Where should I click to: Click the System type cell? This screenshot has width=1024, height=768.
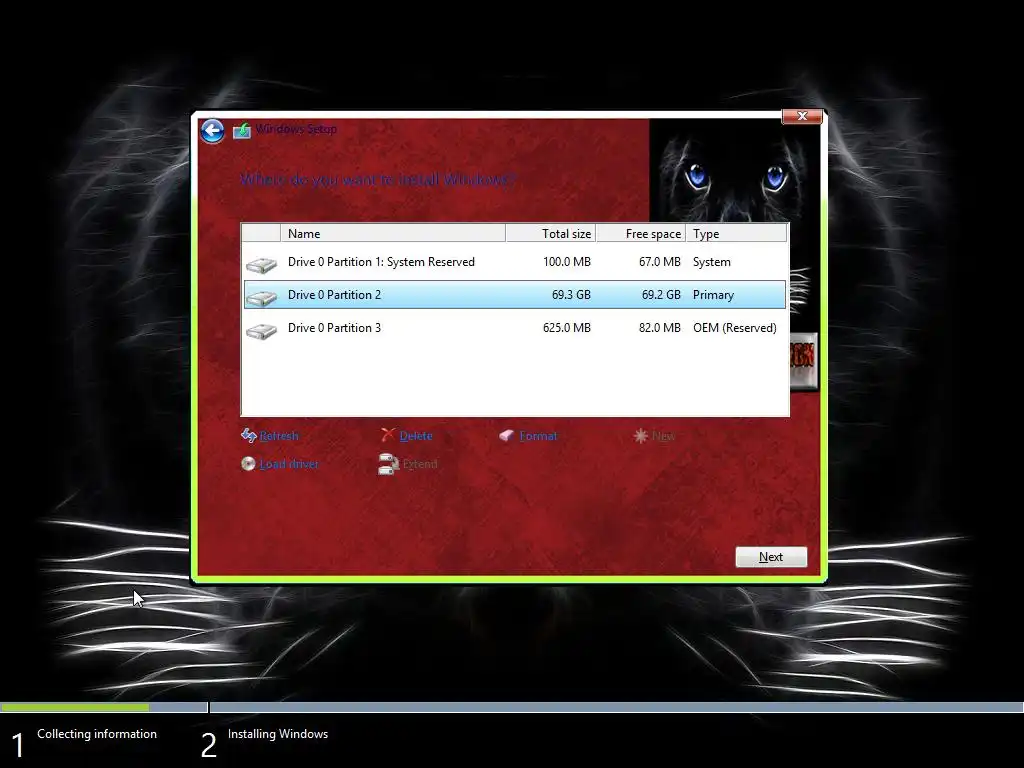pyautogui.click(x=712, y=262)
